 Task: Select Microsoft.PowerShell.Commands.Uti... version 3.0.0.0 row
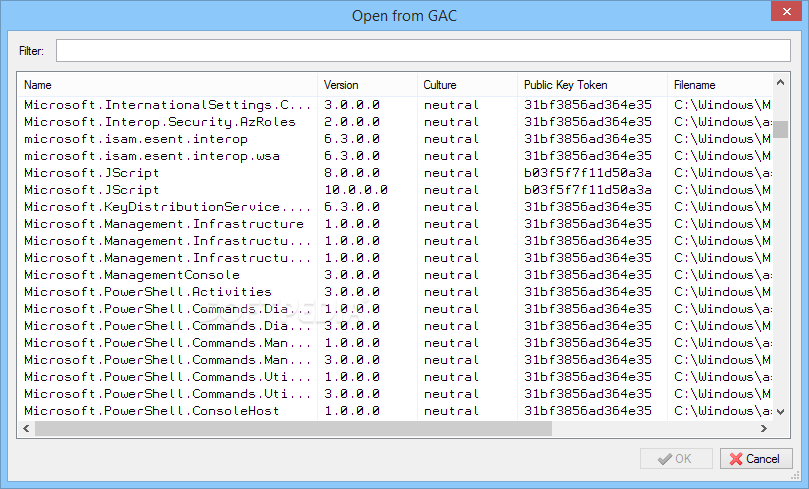tap(396, 394)
